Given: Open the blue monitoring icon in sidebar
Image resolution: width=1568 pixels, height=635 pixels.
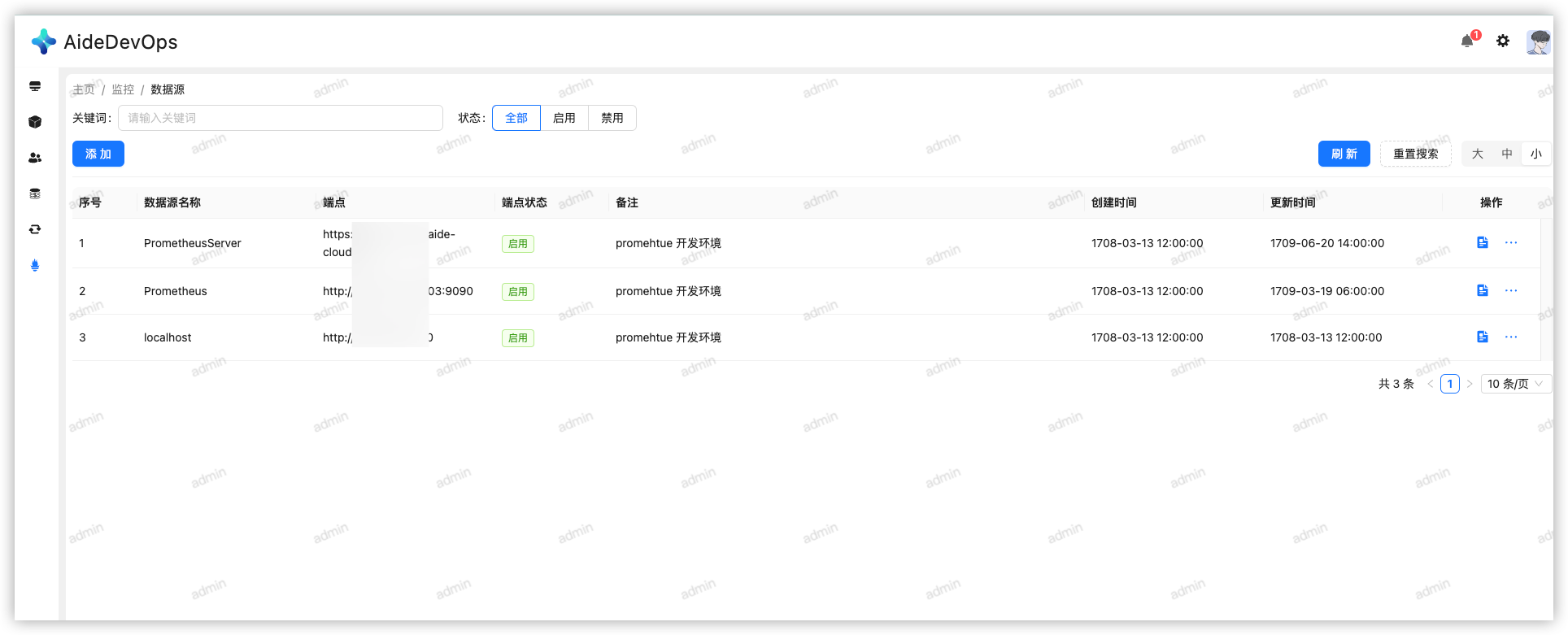Looking at the screenshot, I should point(35,265).
